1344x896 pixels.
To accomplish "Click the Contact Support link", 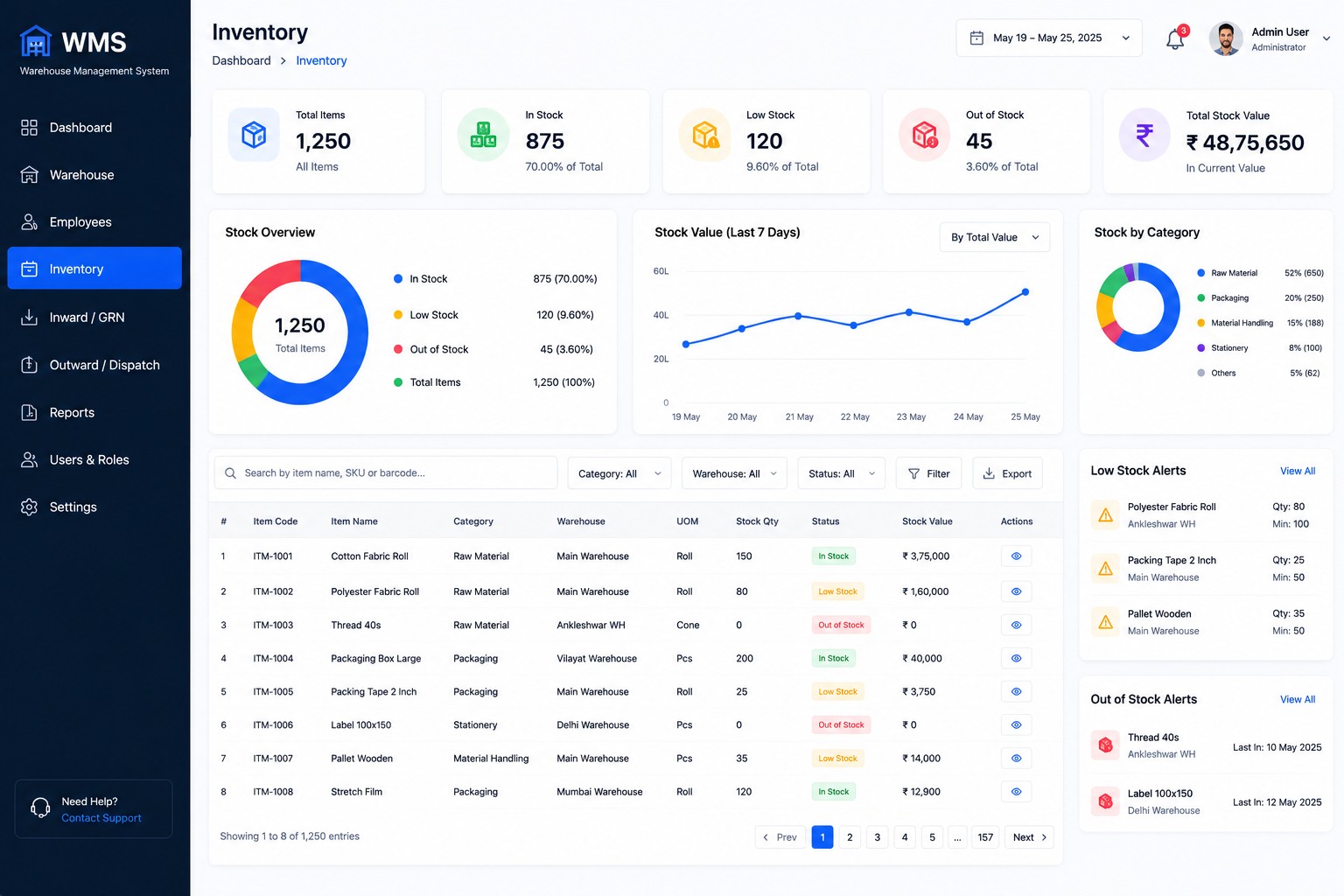I will (101, 818).
